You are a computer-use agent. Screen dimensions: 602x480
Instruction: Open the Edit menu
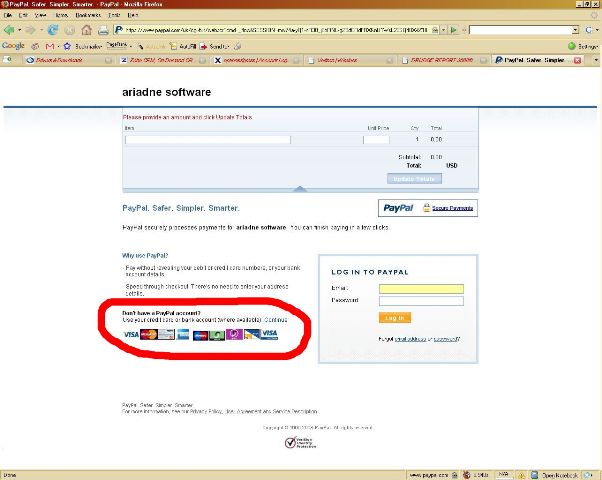[23, 15]
